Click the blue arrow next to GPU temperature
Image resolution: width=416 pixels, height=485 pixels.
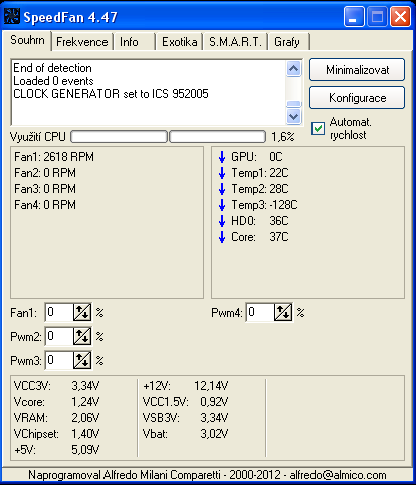(222, 157)
